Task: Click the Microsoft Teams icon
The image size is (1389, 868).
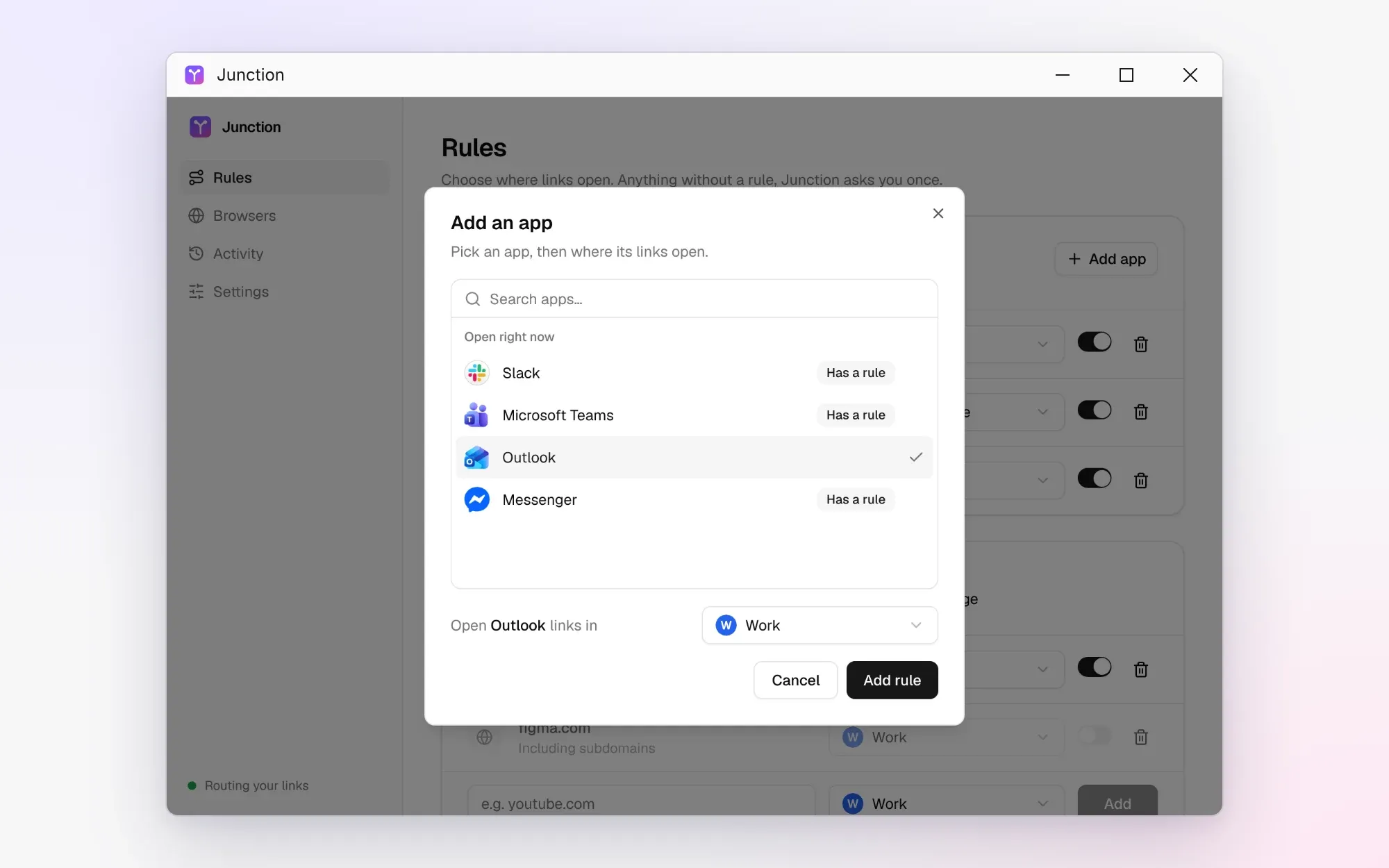Action: [476, 415]
